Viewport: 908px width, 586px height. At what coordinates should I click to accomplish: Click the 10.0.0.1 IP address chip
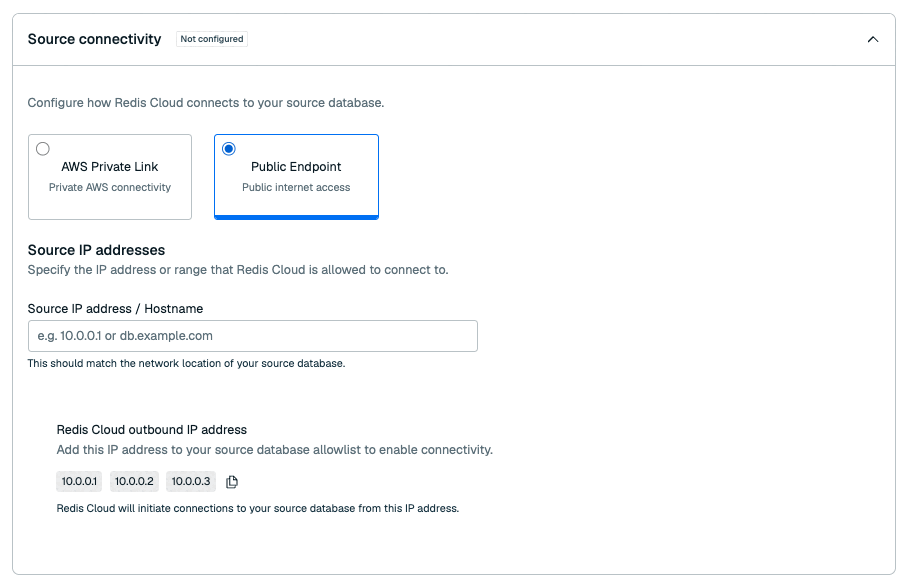[79, 481]
